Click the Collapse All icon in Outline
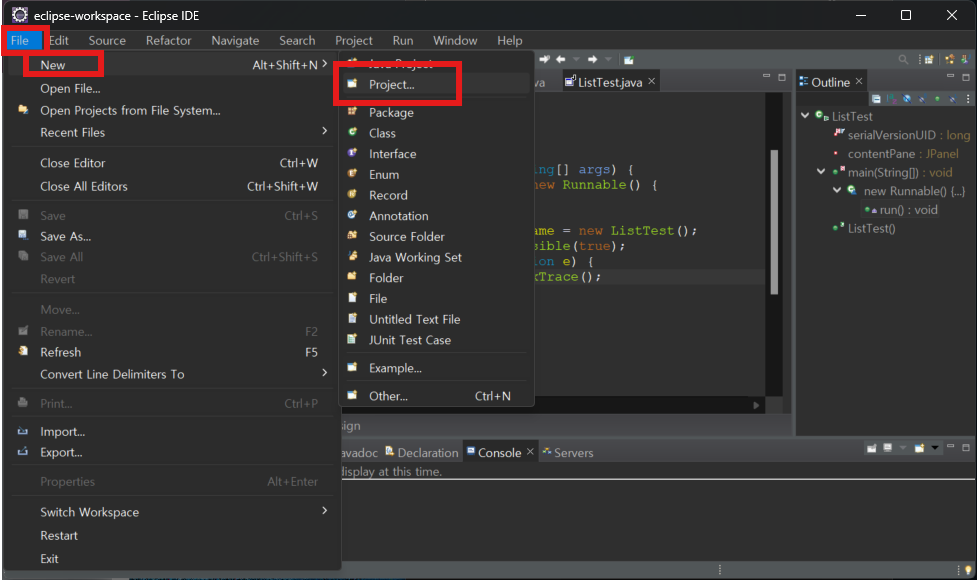This screenshot has height=580, width=977. [x=876, y=98]
